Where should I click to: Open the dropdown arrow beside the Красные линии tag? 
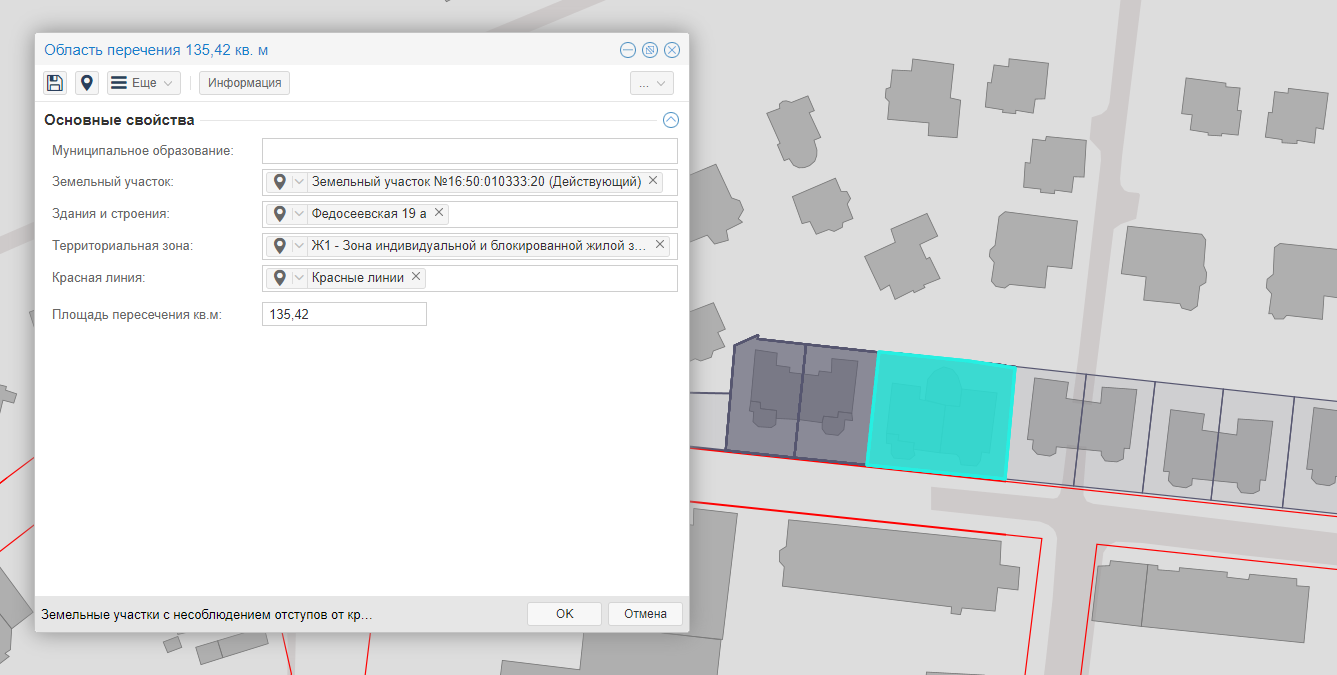click(299, 278)
